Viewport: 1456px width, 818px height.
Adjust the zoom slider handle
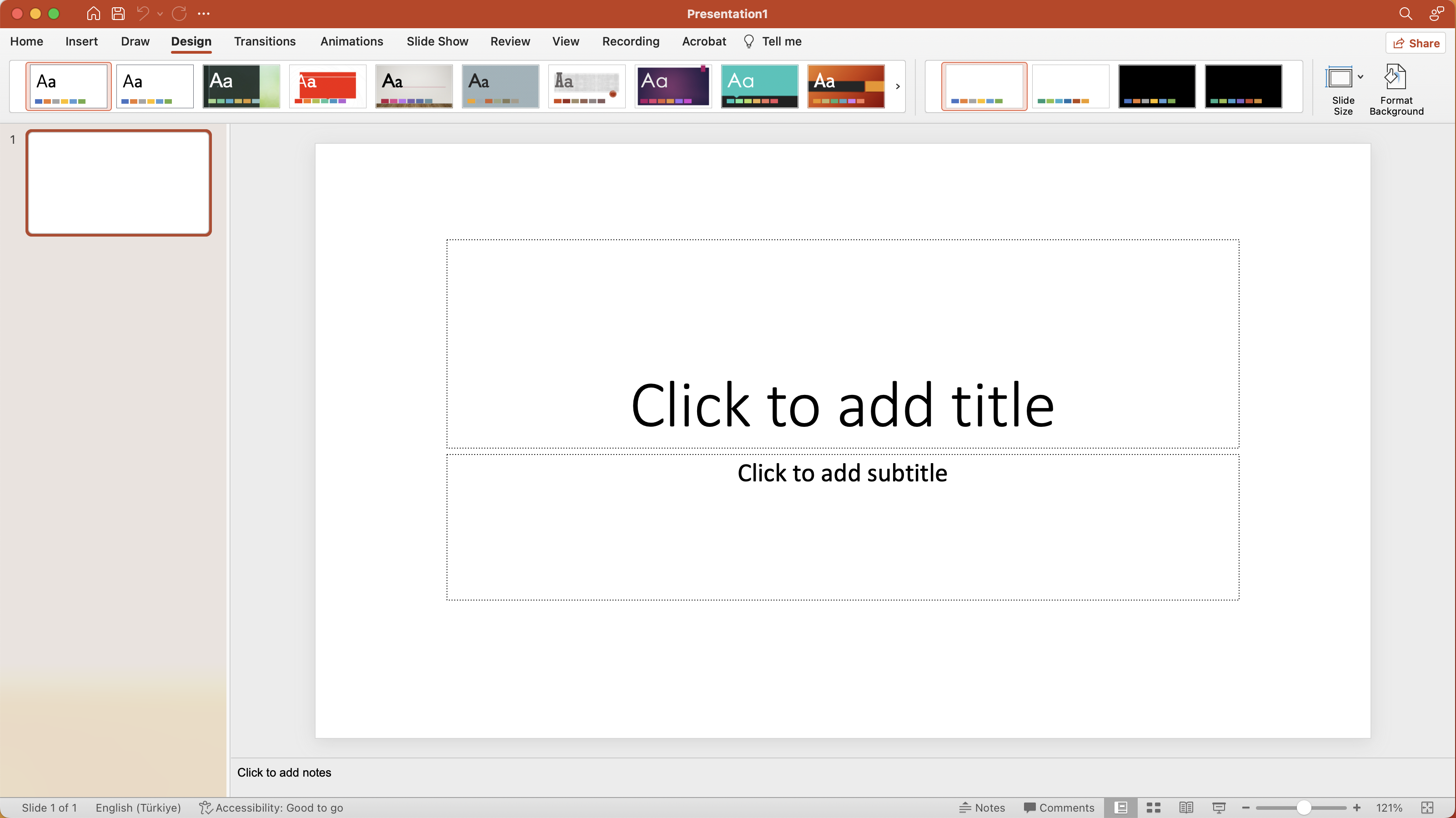pyautogui.click(x=1303, y=807)
